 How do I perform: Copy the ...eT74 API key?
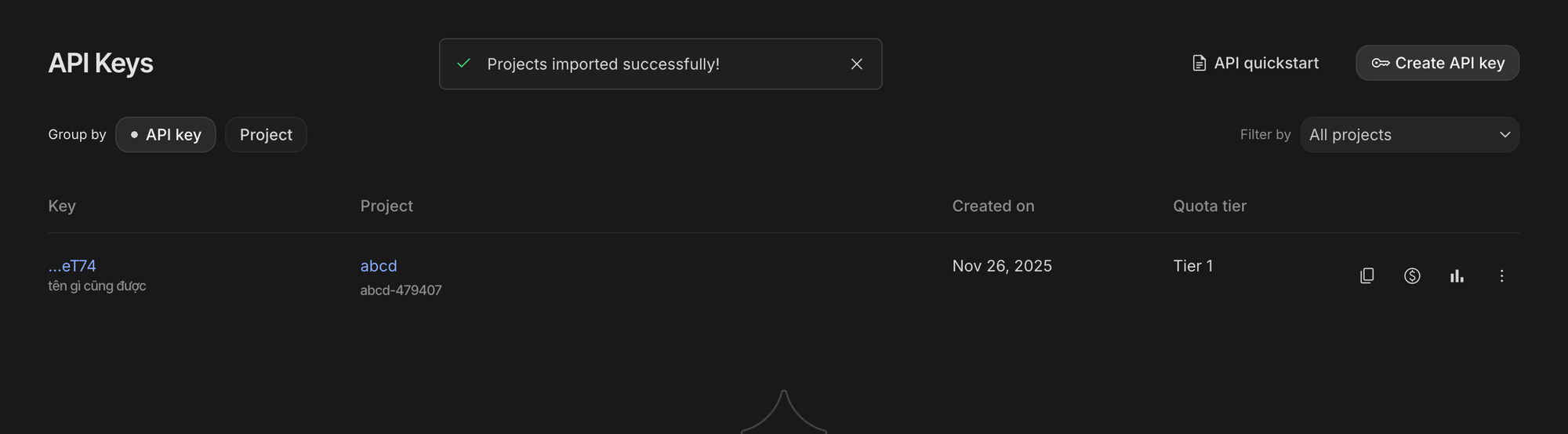coord(1367,275)
